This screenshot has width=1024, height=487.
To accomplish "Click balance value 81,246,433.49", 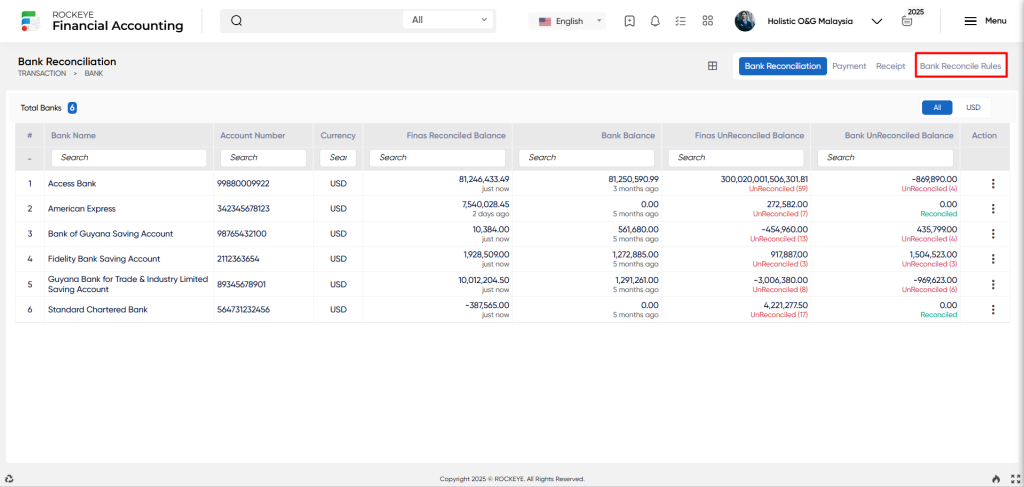I will coord(484,179).
